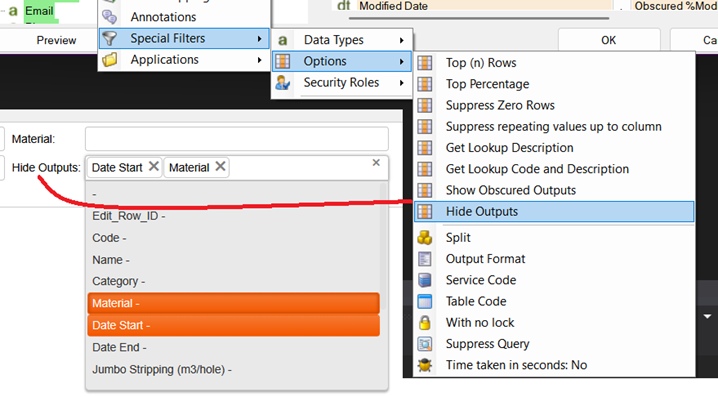Click the Service Code database icon
The height and width of the screenshot is (397, 718).
(424, 280)
